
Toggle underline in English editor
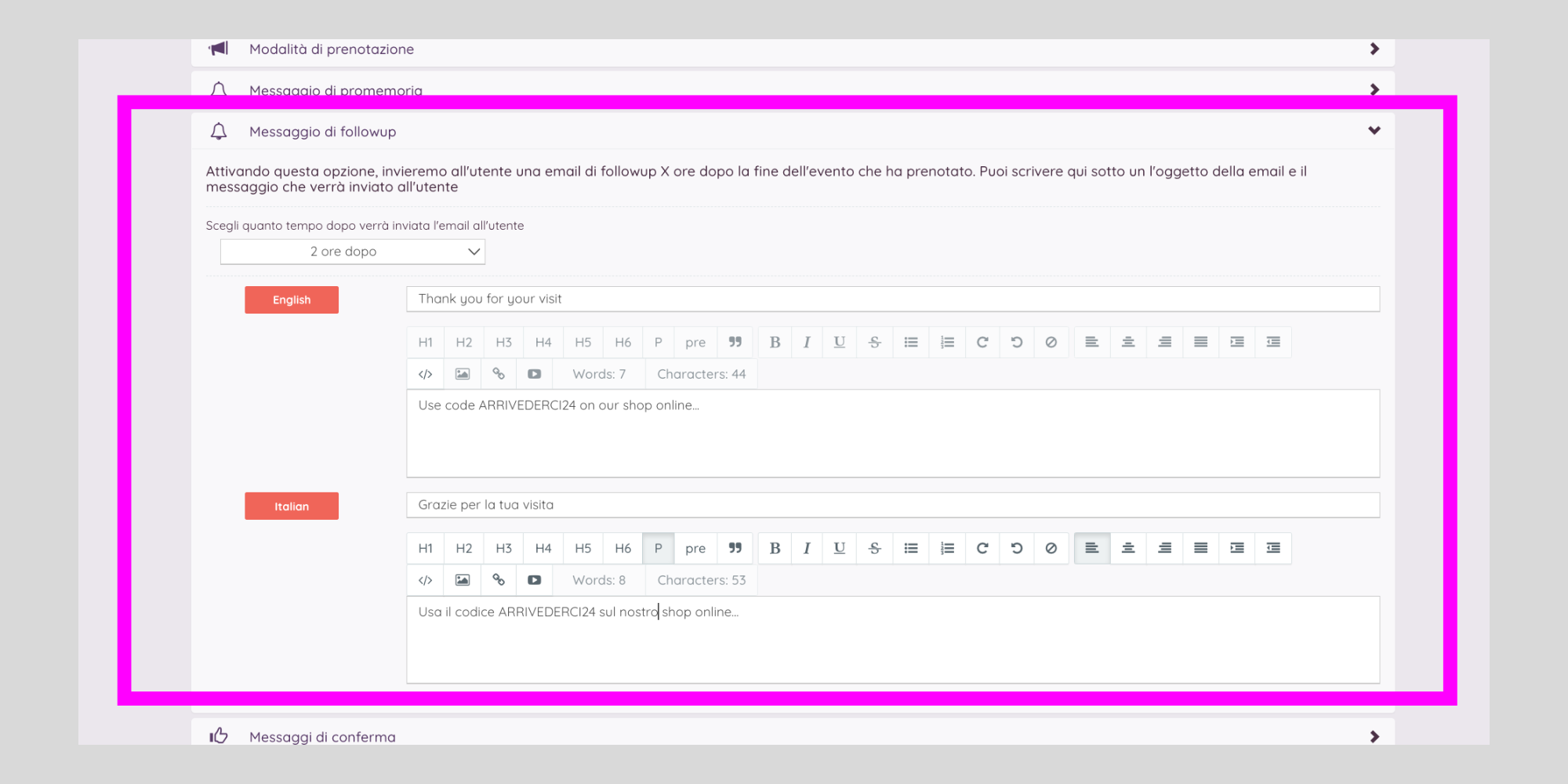[x=840, y=342]
